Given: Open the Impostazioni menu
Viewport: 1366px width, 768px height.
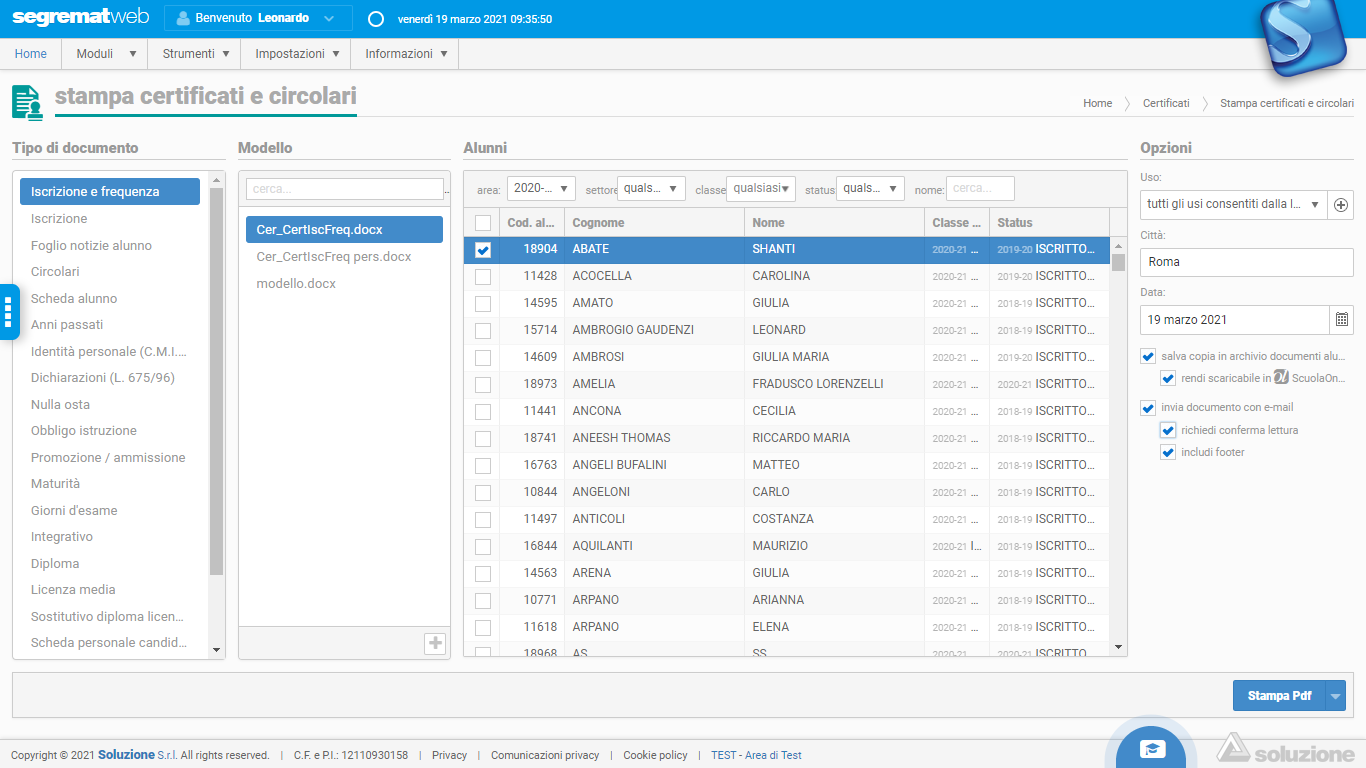Looking at the screenshot, I should [296, 54].
